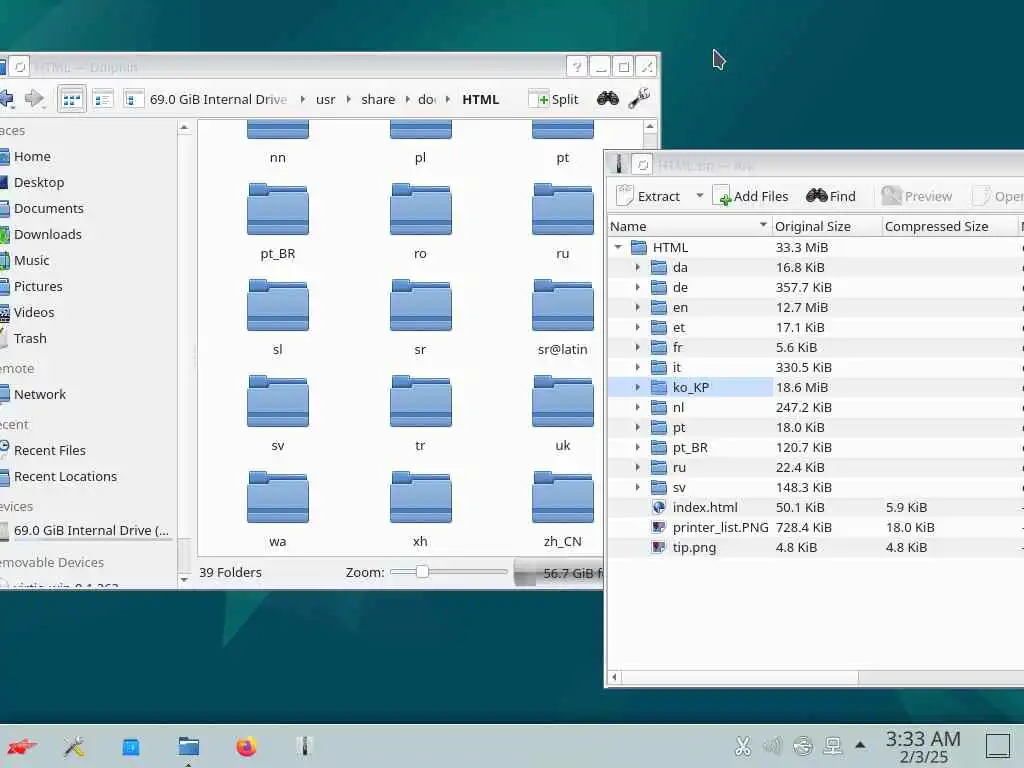1024x768 pixels.
Task: Select the pt_BR folder icon in Dolphin
Action: click(278, 210)
